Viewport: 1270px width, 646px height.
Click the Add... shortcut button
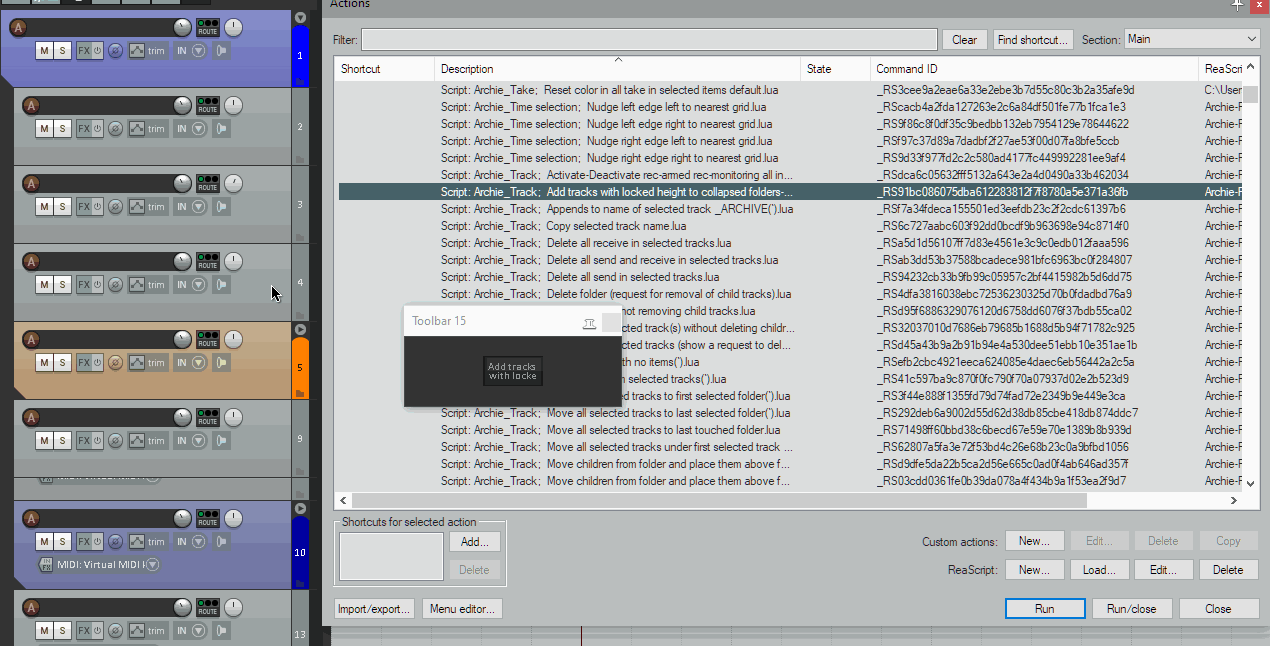475,541
